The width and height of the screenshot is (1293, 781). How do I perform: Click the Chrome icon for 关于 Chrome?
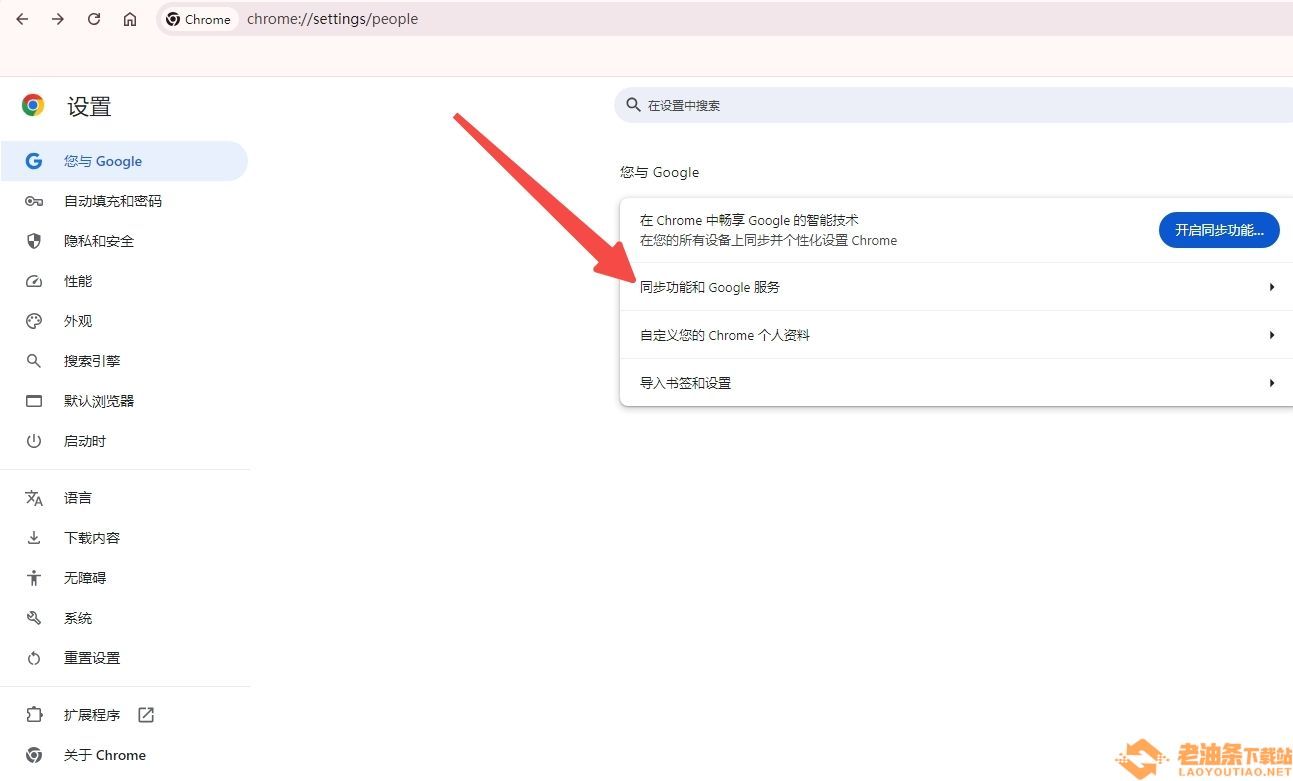click(34, 755)
